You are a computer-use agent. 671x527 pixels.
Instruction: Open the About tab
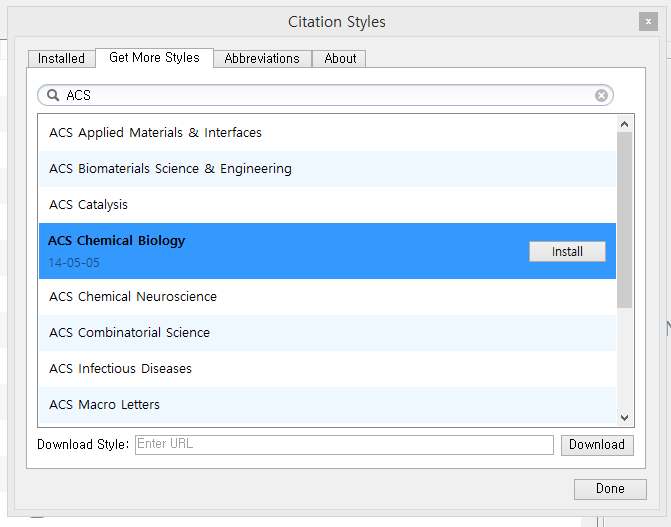tap(340, 58)
